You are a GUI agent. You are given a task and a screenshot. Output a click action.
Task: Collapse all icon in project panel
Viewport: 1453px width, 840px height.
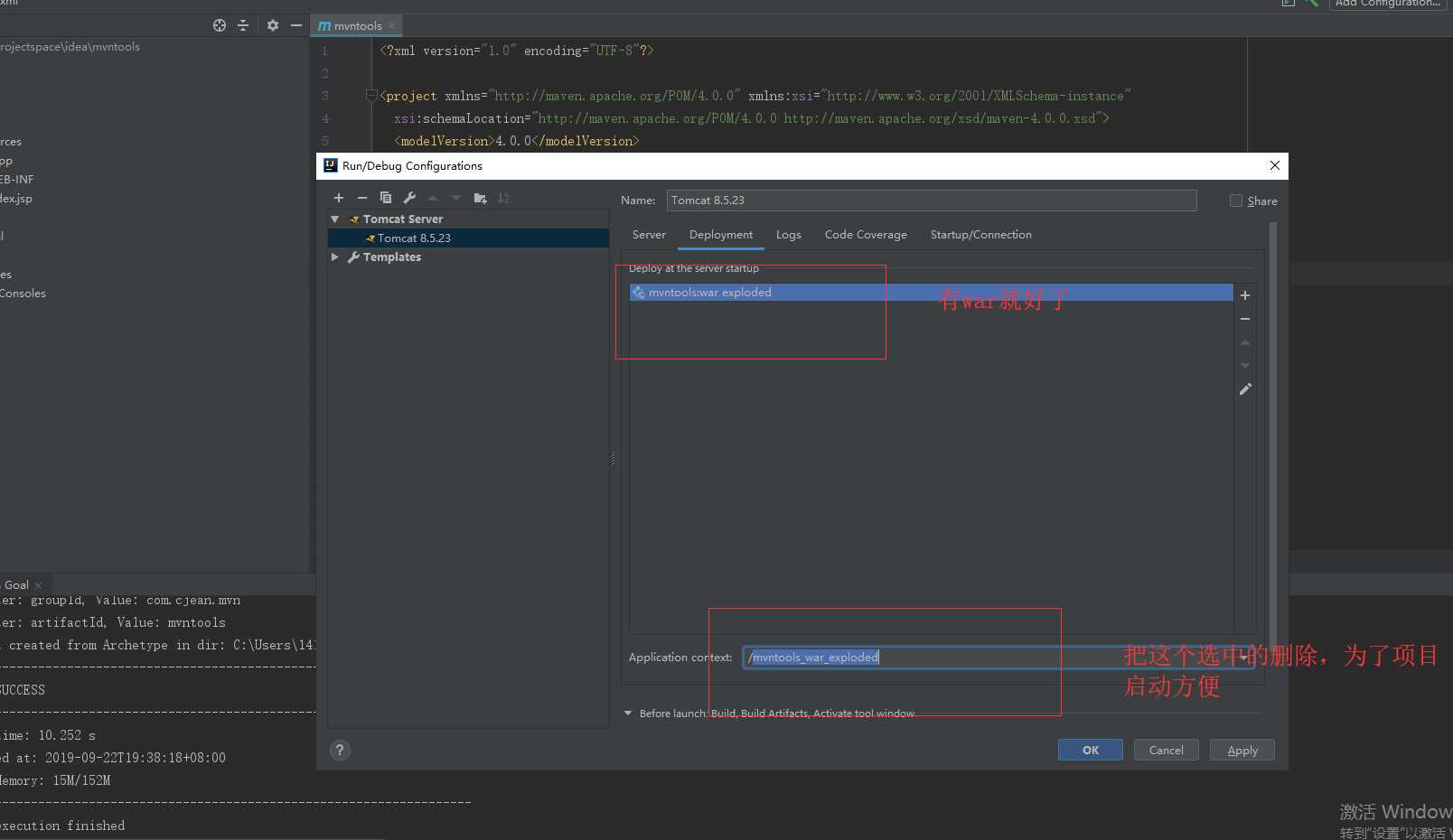[243, 25]
